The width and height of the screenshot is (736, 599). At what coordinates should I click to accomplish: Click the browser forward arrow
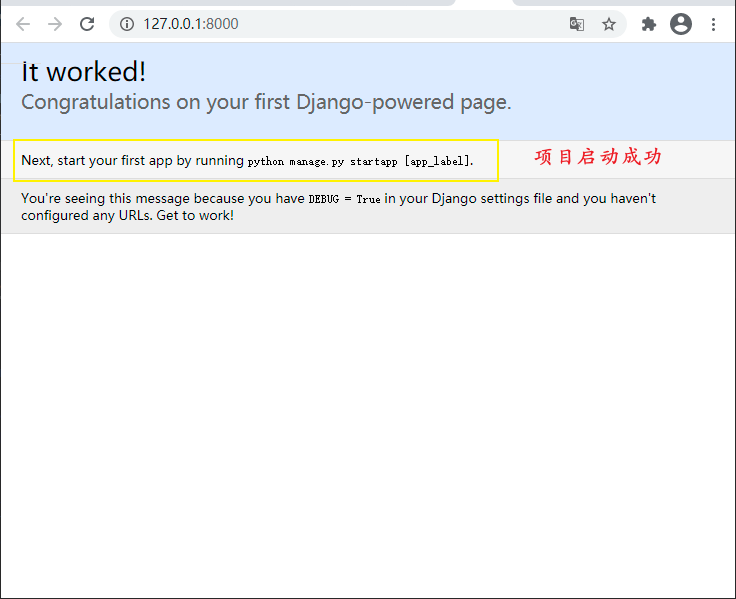55,24
